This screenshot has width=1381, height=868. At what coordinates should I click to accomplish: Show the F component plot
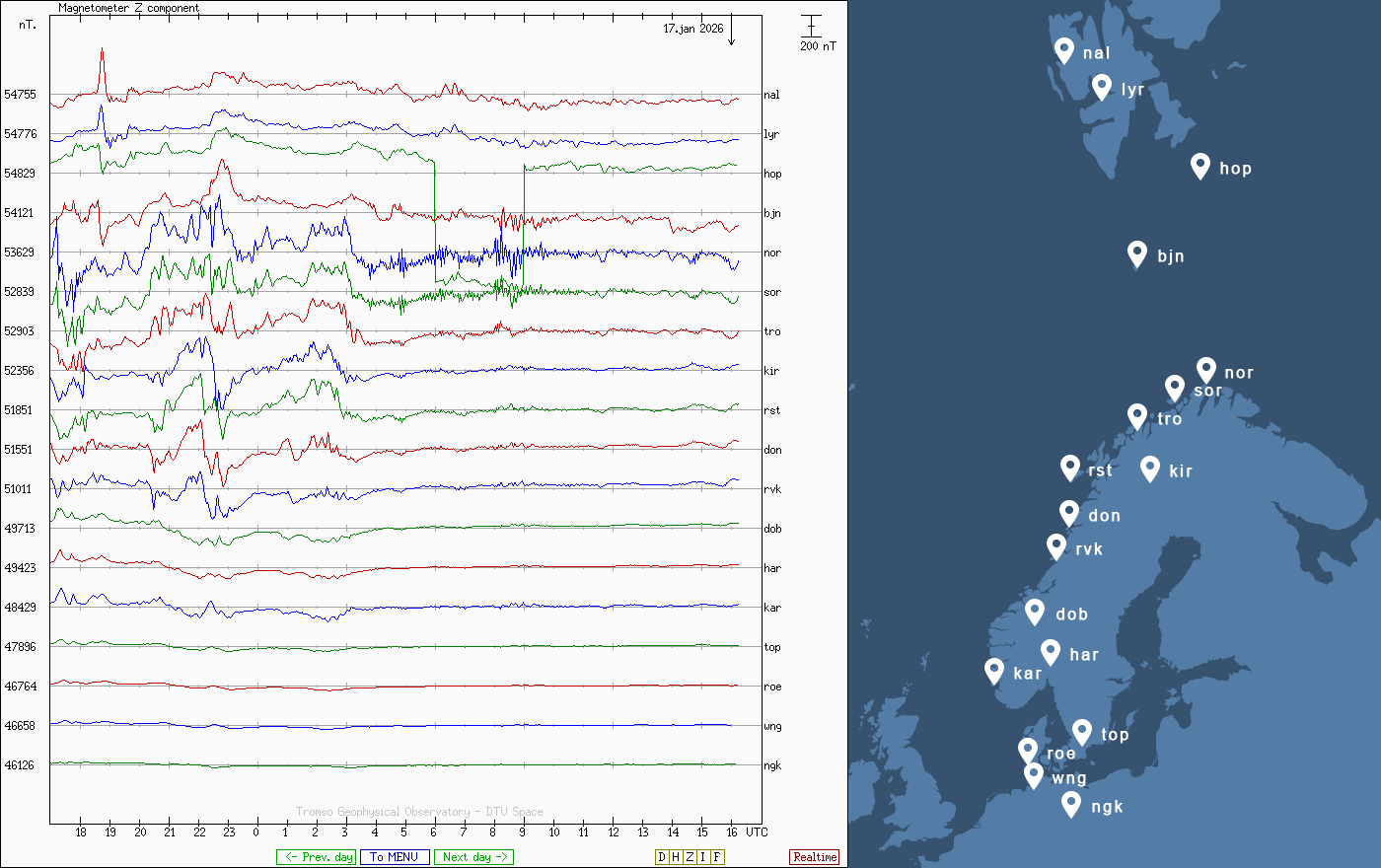coord(717,857)
